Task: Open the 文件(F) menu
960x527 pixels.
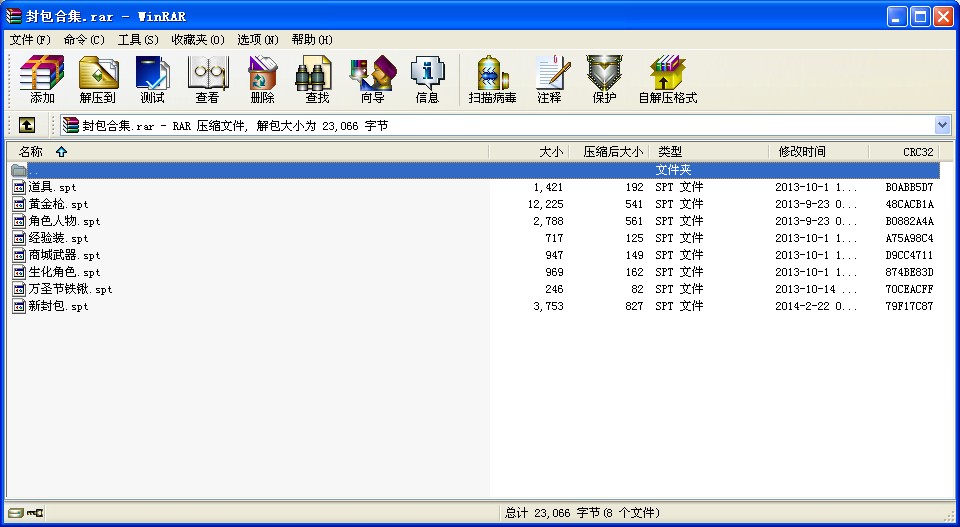Action: click(x=30, y=40)
